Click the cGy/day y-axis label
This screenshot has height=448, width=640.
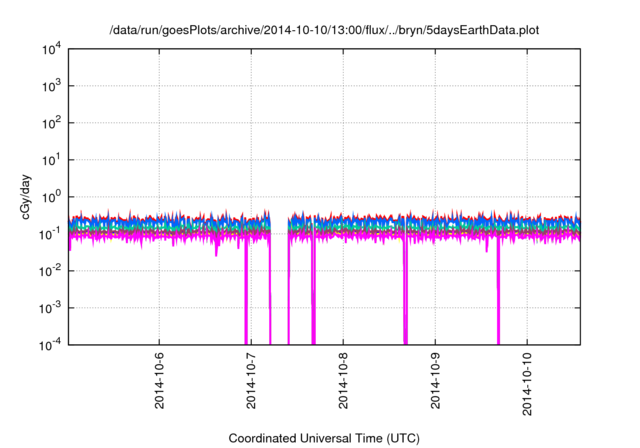[x=26, y=197]
